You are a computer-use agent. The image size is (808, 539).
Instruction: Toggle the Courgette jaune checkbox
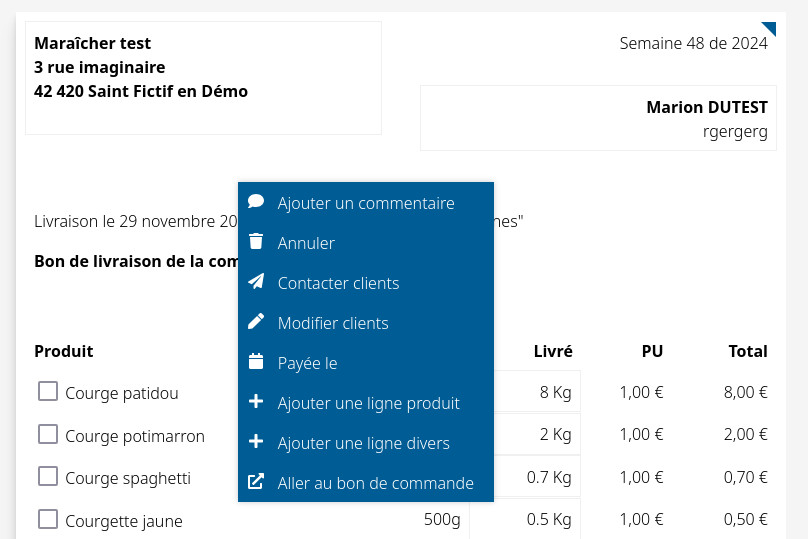pyautogui.click(x=47, y=519)
